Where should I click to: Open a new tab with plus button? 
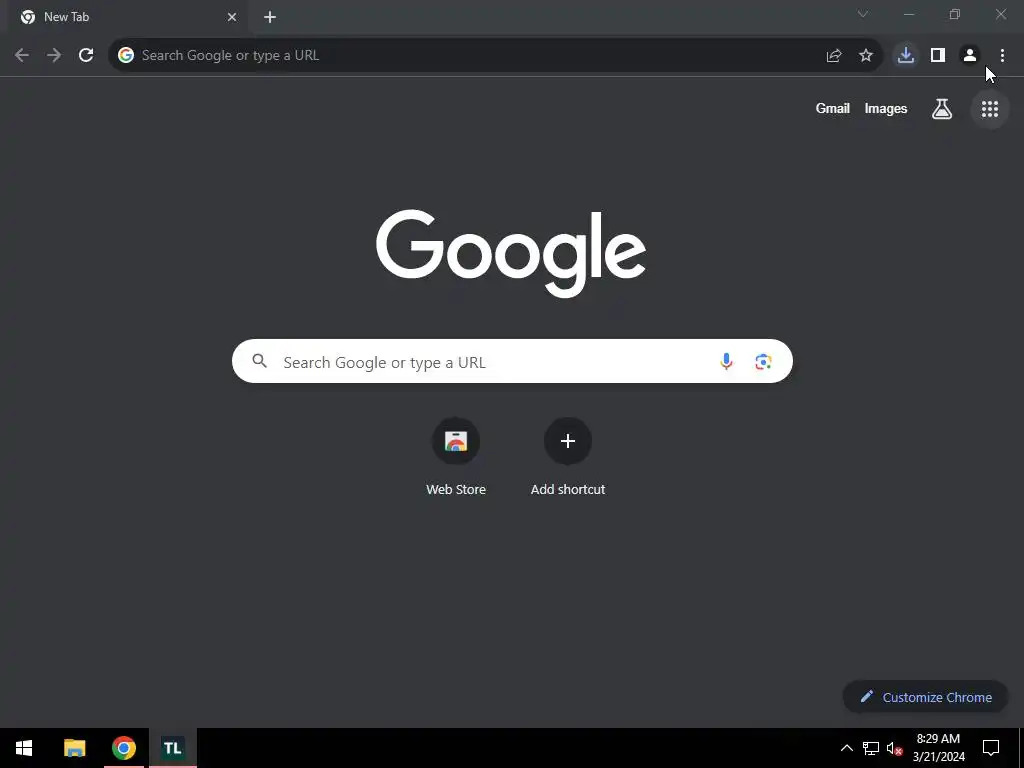point(270,17)
